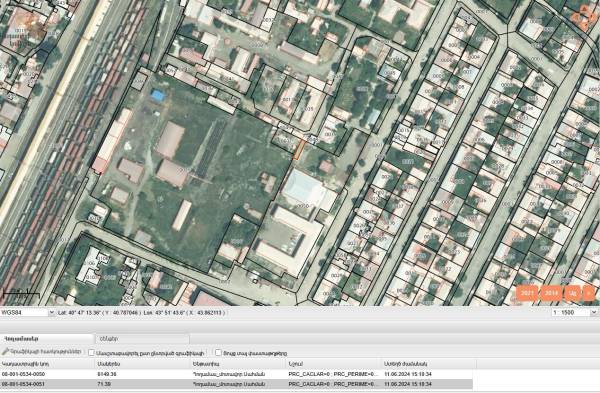
Task: Pan the map up with the top arrow
Action: tap(584, 9)
